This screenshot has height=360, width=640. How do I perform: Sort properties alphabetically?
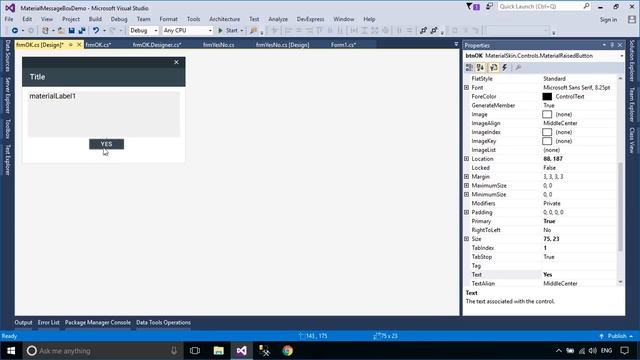tap(480, 68)
